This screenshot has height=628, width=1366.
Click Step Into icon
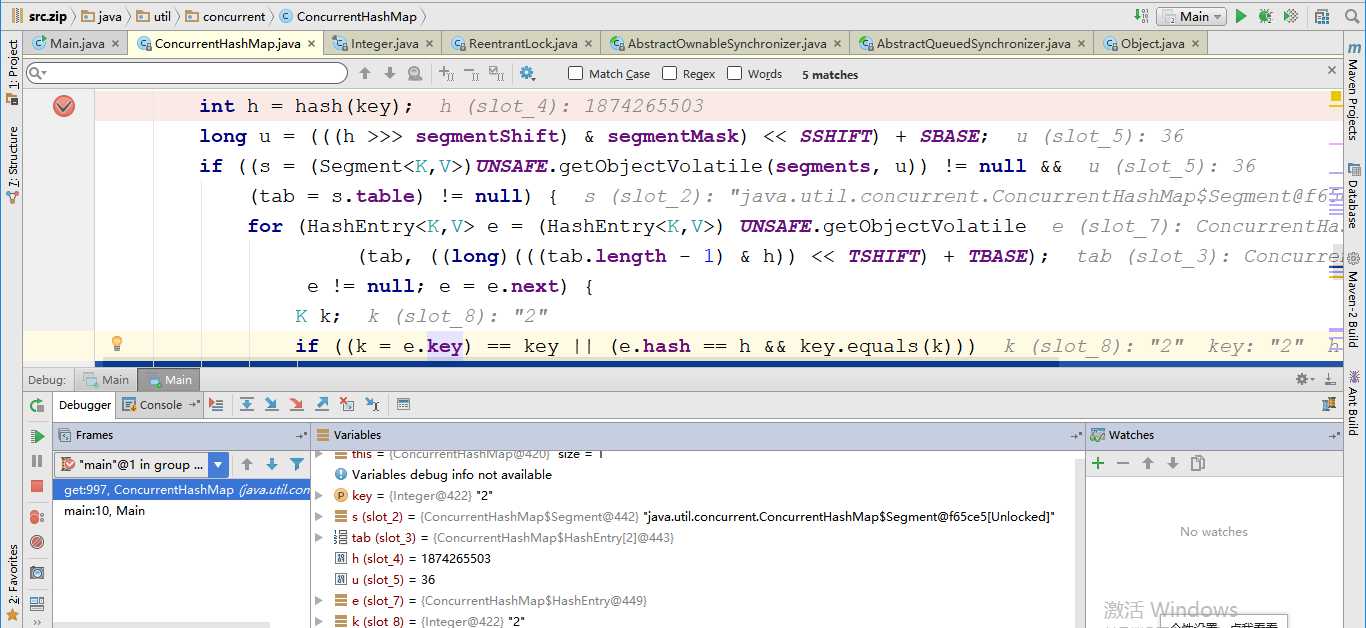pyautogui.click(x=272, y=404)
